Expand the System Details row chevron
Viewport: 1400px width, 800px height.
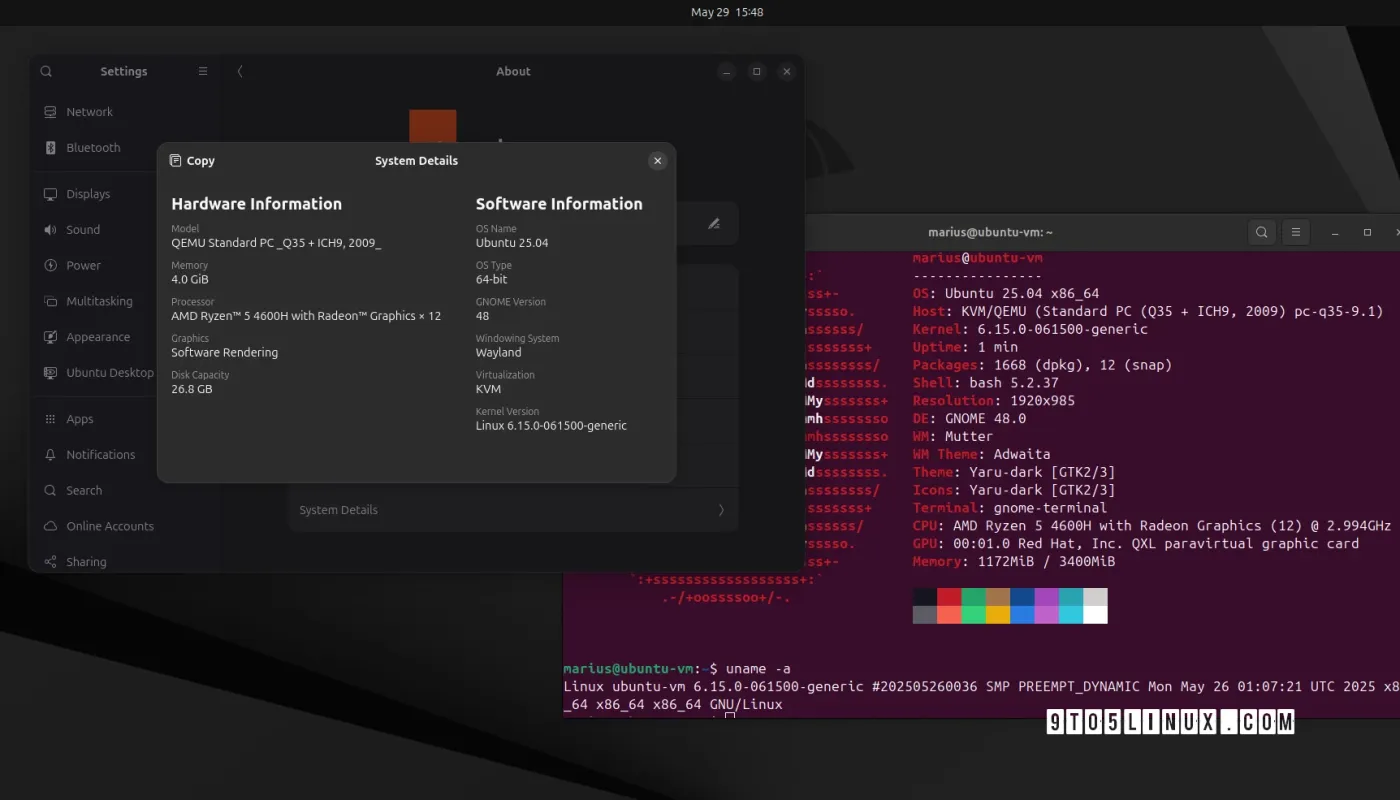point(722,510)
